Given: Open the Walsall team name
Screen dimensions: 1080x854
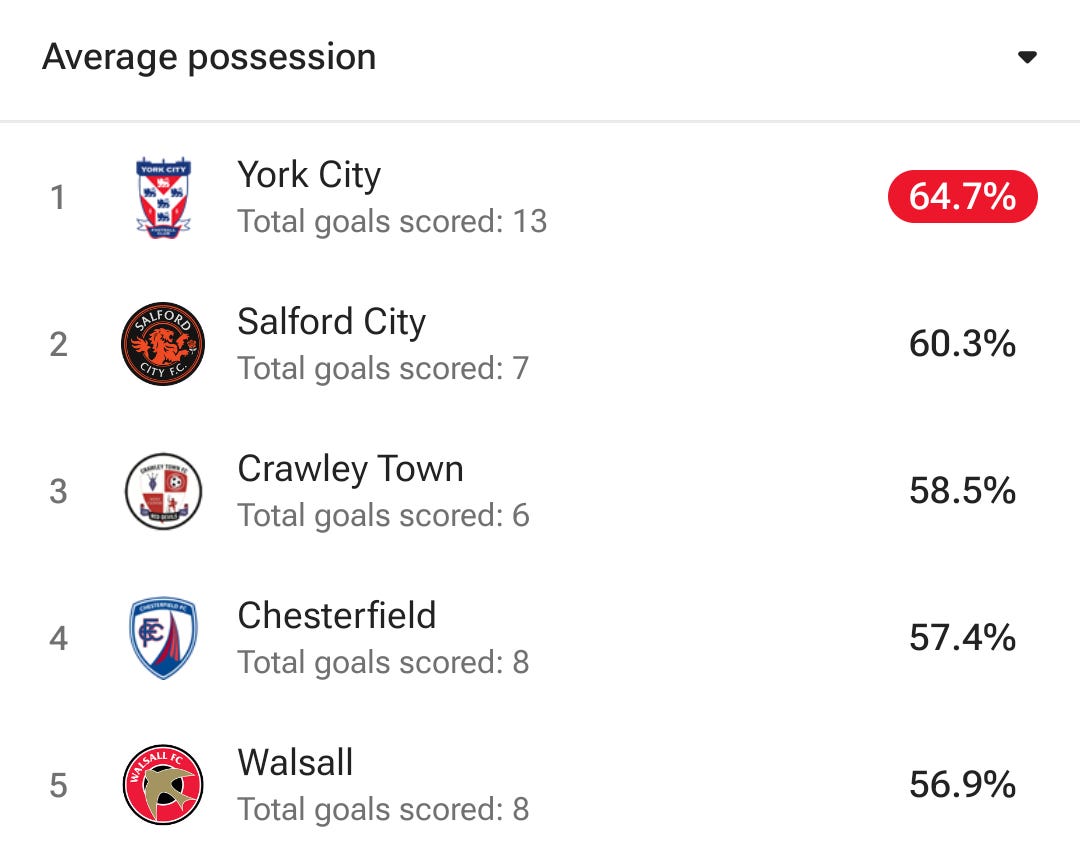Looking at the screenshot, I should tap(295, 762).
